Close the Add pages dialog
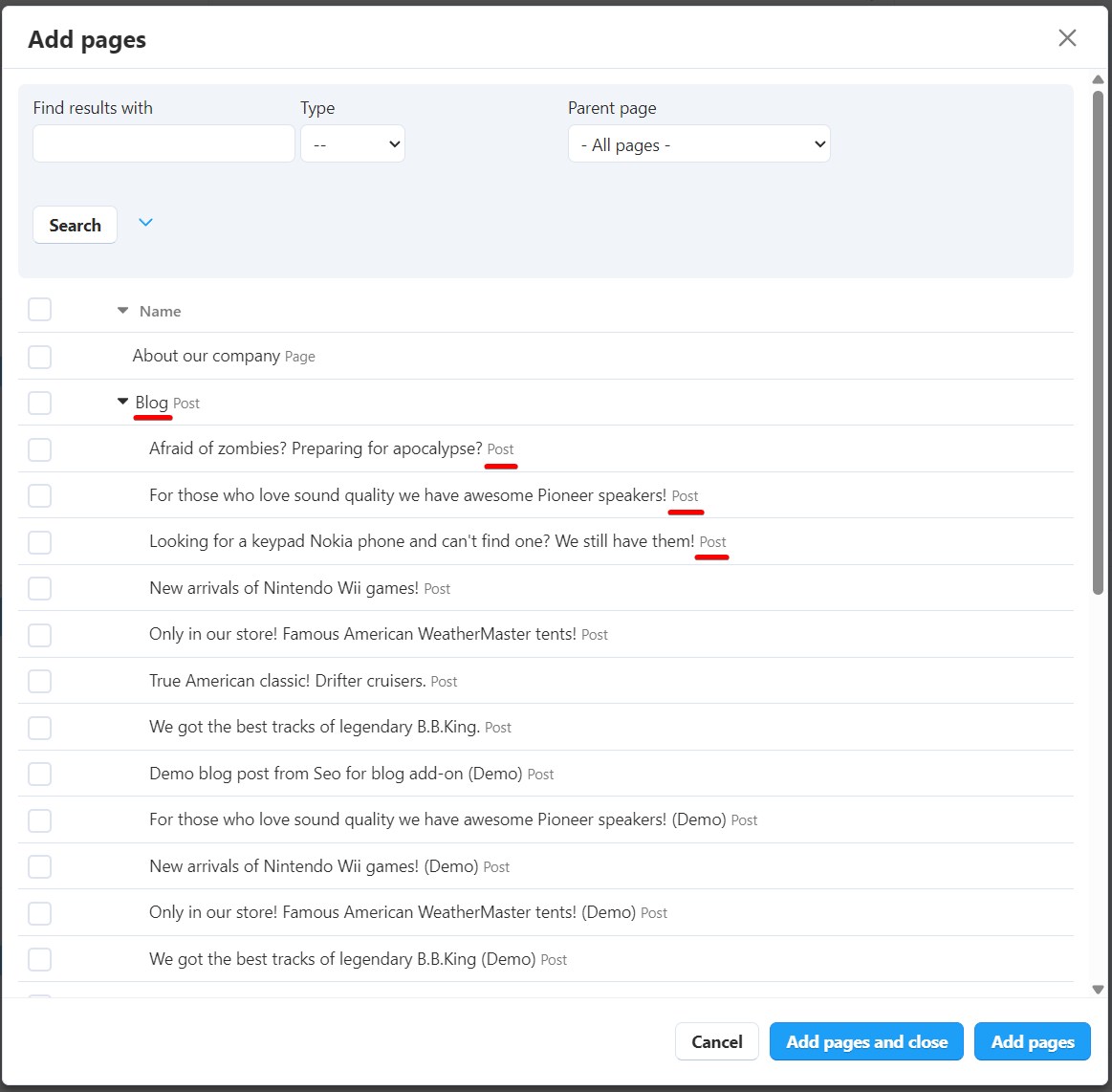 (x=1067, y=38)
